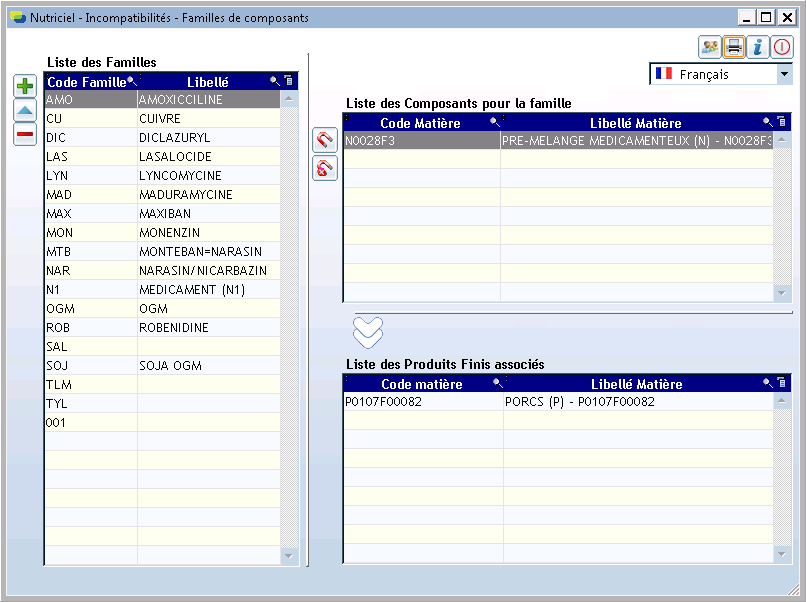The width and height of the screenshot is (806, 602).
Task: Show information with the blue i icon
Action: (x=758, y=47)
